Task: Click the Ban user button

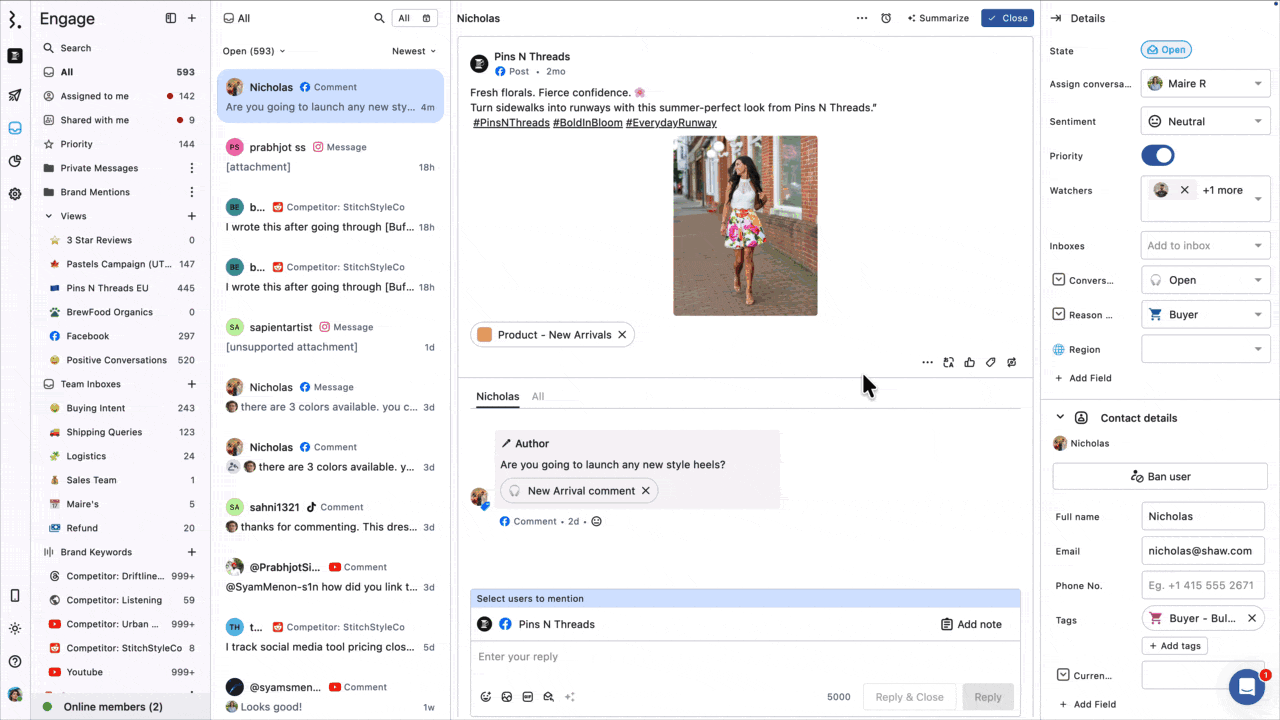Action: pos(1160,477)
